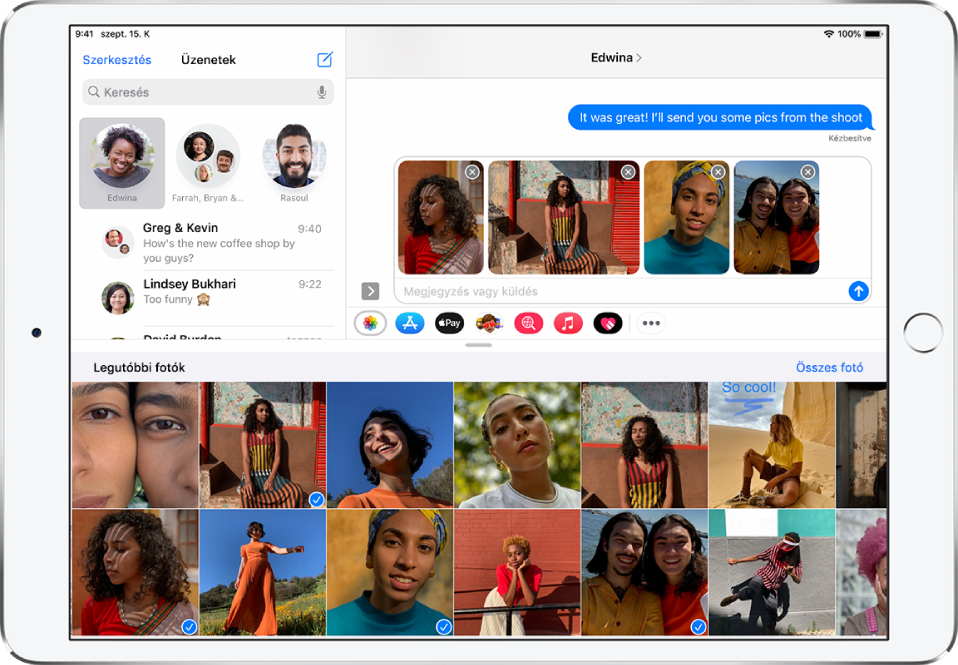This screenshot has height=665, width=958.
Task: Send the message with the blue arrow
Action: coord(858,291)
